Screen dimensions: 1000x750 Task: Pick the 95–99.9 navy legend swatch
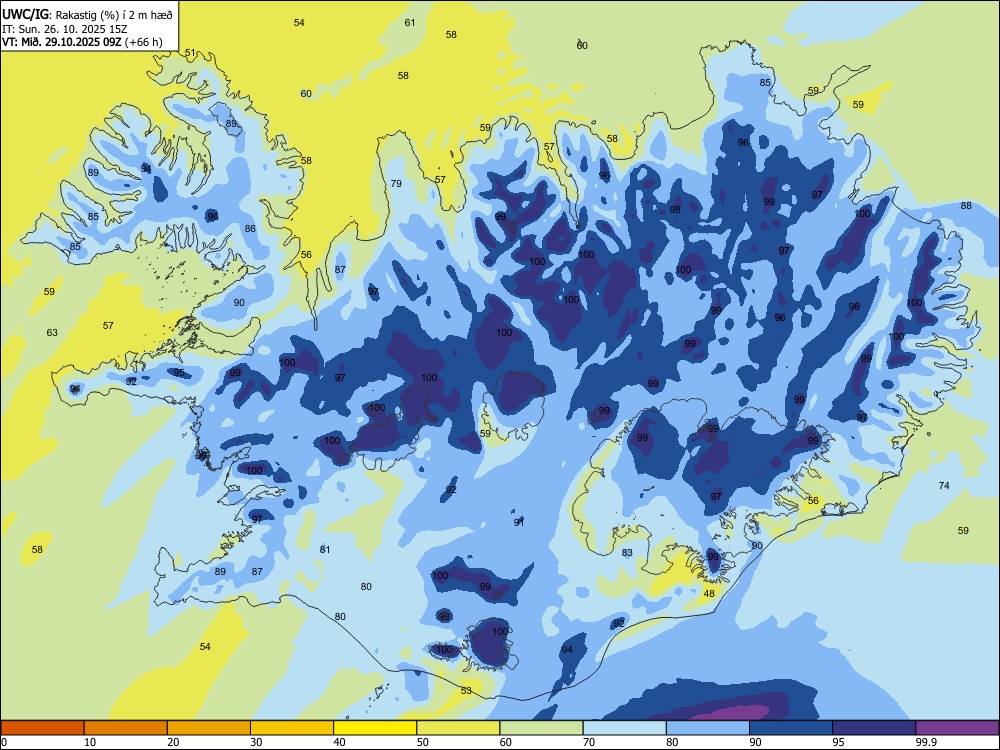click(874, 728)
